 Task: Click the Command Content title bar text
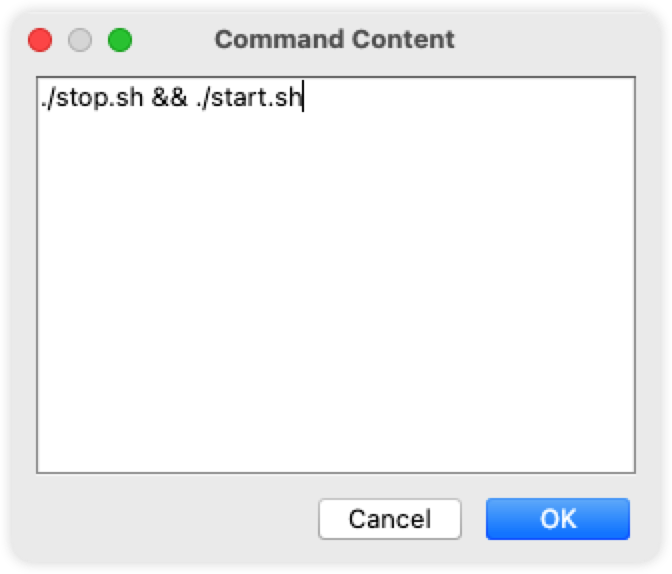point(334,39)
